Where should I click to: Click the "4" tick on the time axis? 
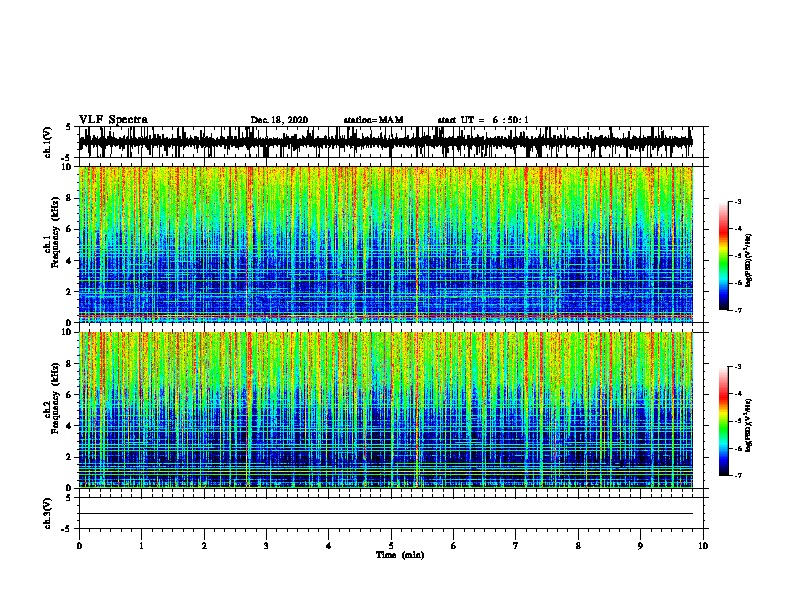click(x=329, y=546)
